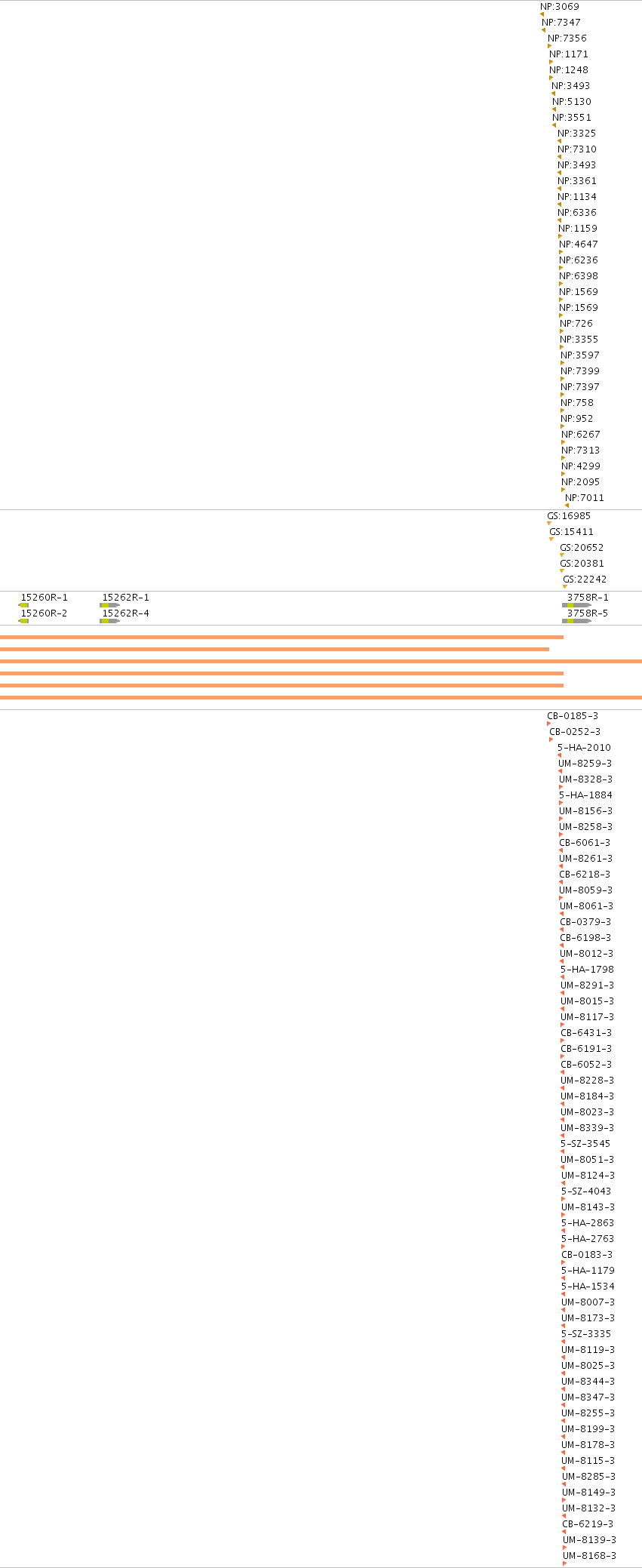Click the 5-HA-1884 insertion
642x1568 pixels.
(x=561, y=803)
